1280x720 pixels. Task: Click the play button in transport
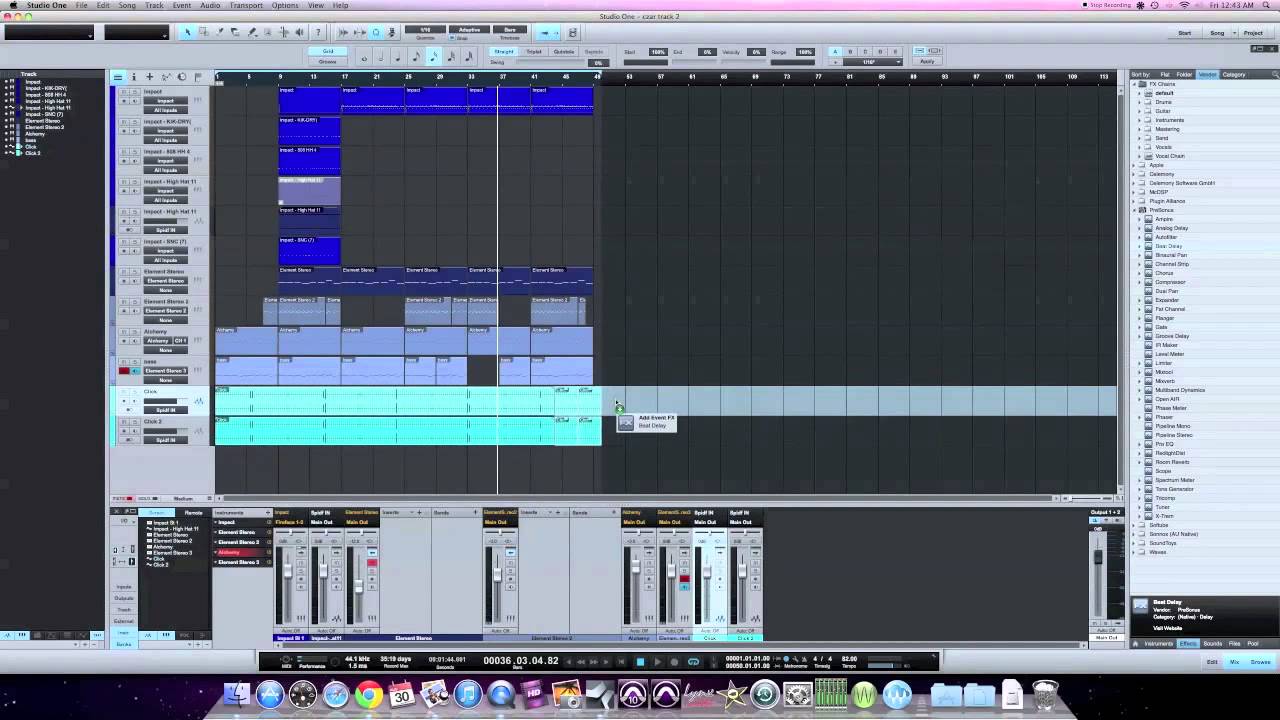coord(657,661)
